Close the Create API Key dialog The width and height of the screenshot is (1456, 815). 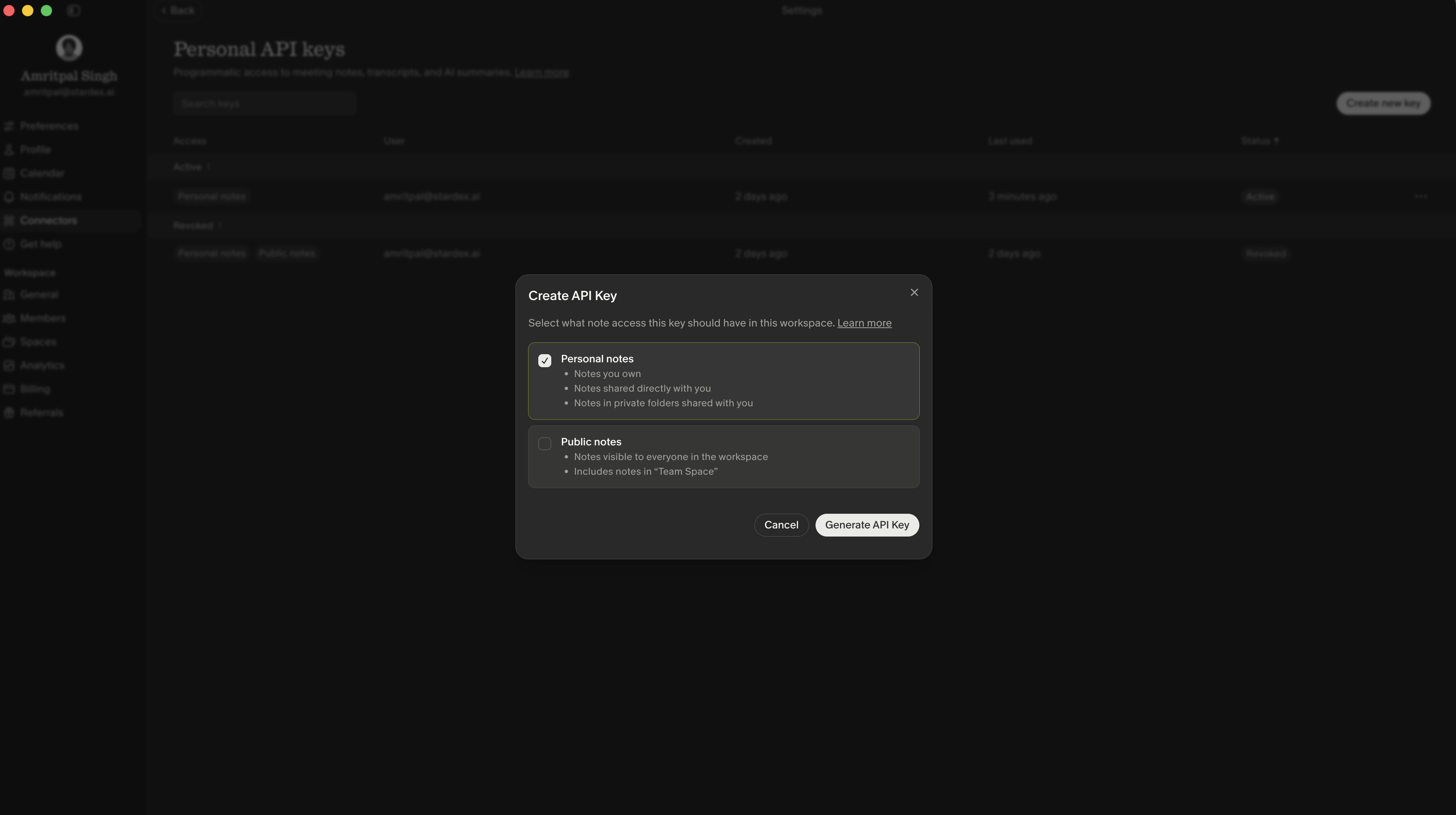914,292
